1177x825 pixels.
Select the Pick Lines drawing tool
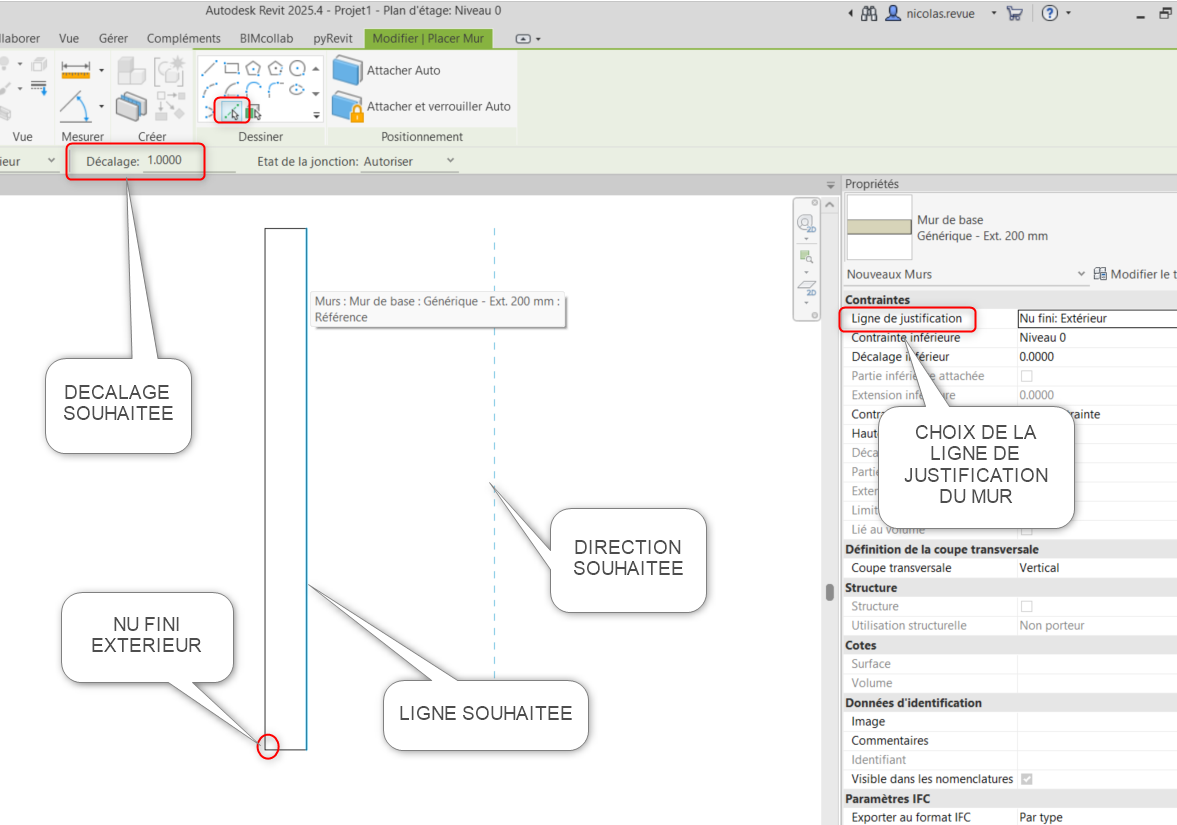tap(232, 110)
